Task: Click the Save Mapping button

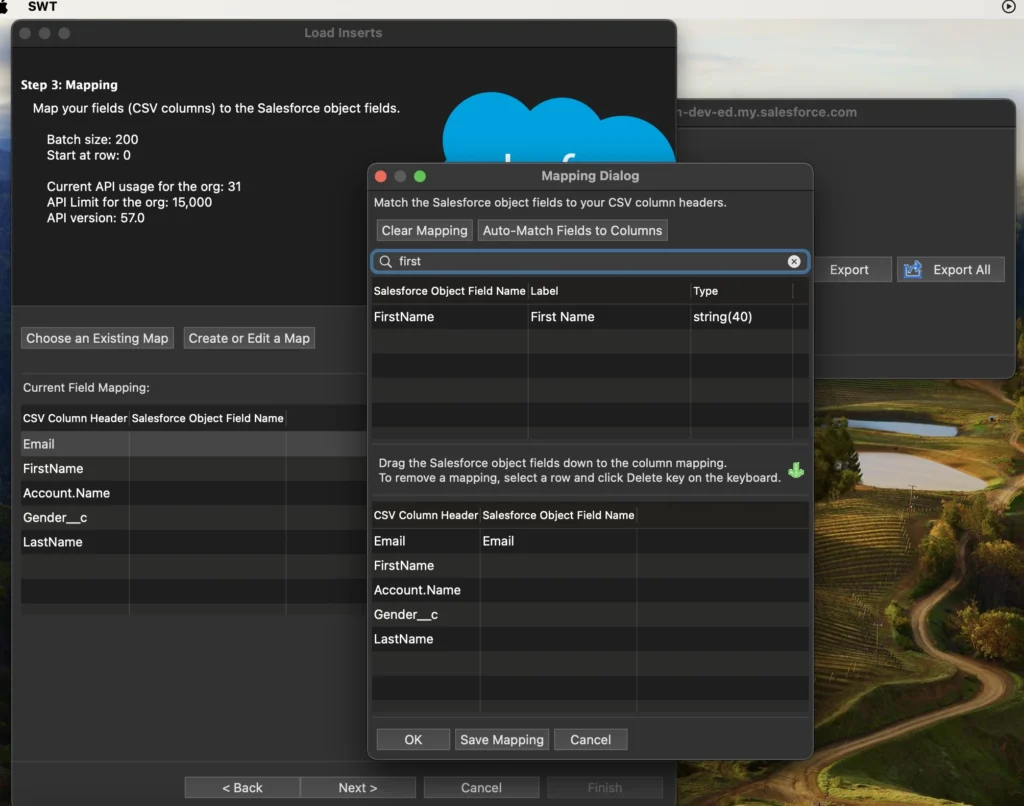Action: pos(502,739)
